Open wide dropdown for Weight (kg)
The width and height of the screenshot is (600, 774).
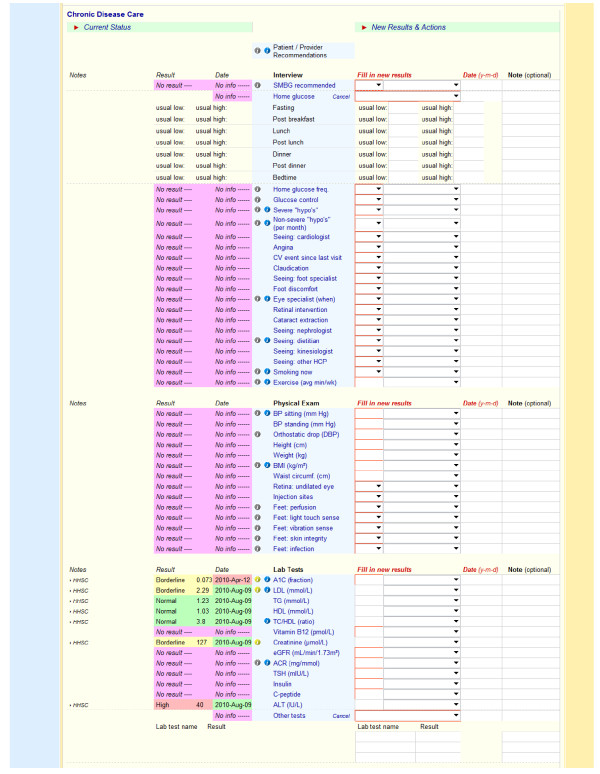click(422, 455)
